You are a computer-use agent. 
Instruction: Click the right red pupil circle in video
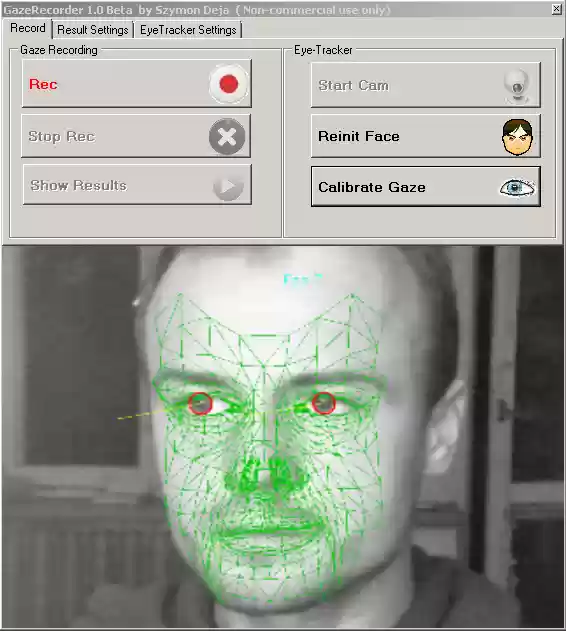(x=324, y=403)
